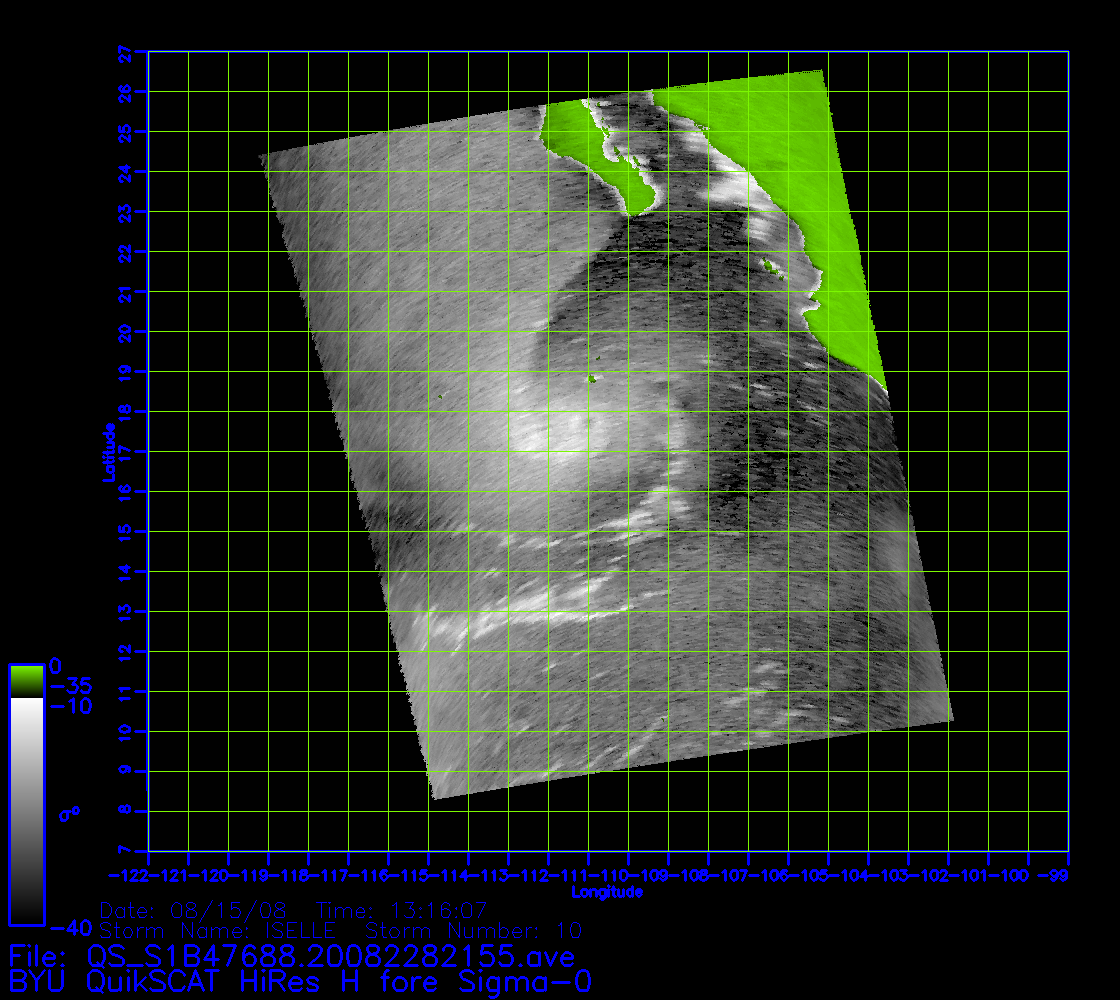
Task: Click the -99 longitude tick label
Action: (x=1068, y=876)
